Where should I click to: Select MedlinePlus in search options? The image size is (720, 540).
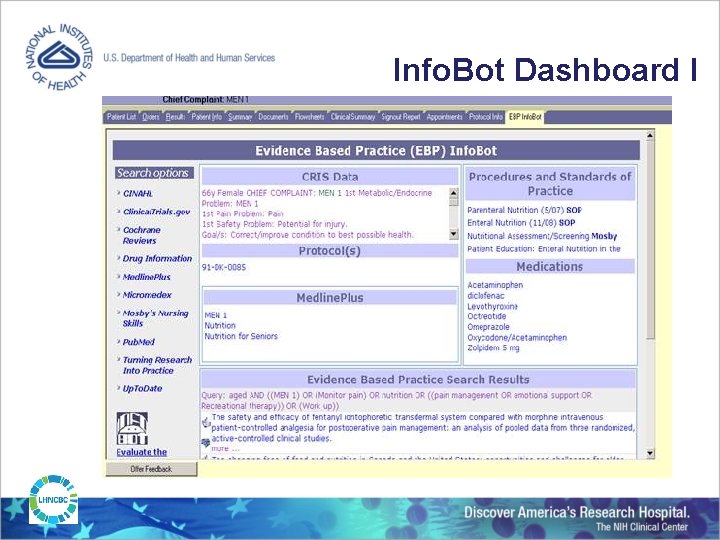(x=146, y=277)
